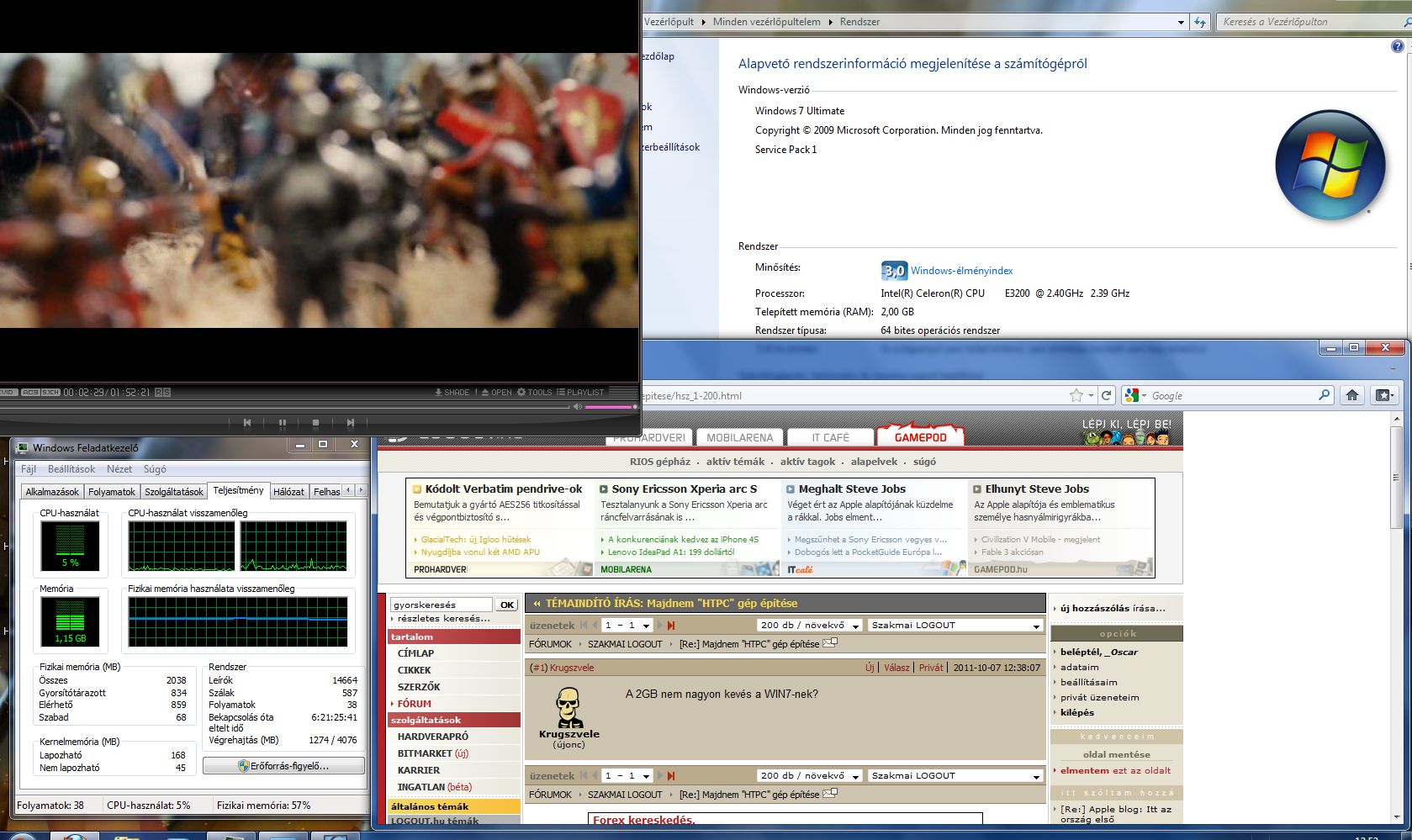This screenshot has width=1412, height=840.
Task: Open the Fájl menu in Task Manager
Action: coord(29,469)
